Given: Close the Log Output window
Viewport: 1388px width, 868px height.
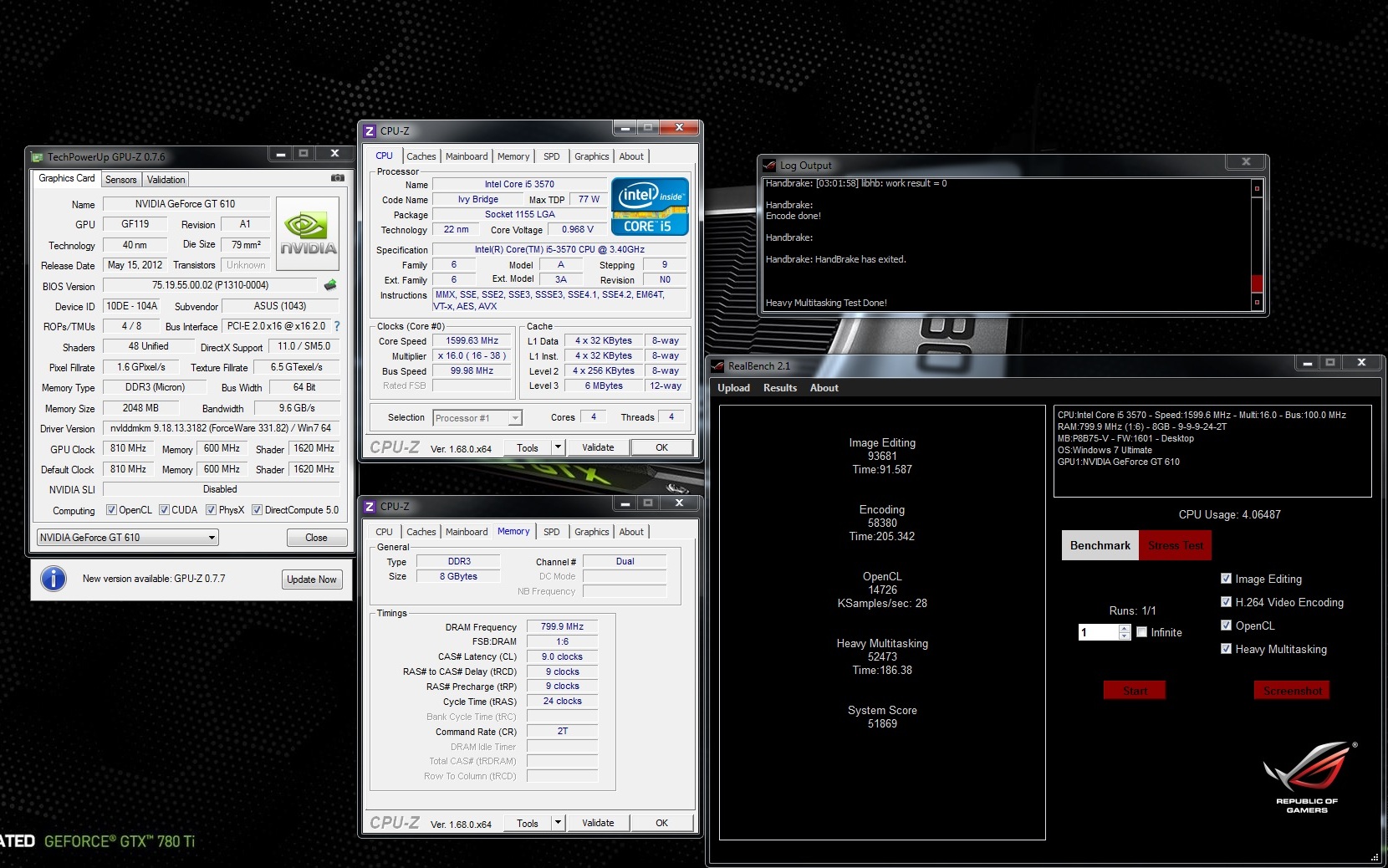Looking at the screenshot, I should tap(1246, 162).
